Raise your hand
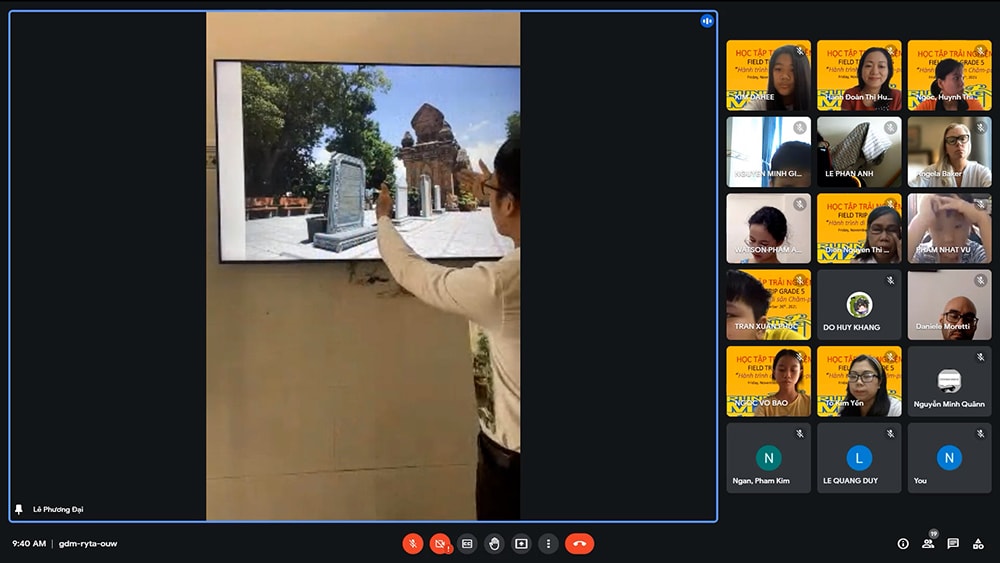Screen dimensions: 1000x563 494,544
